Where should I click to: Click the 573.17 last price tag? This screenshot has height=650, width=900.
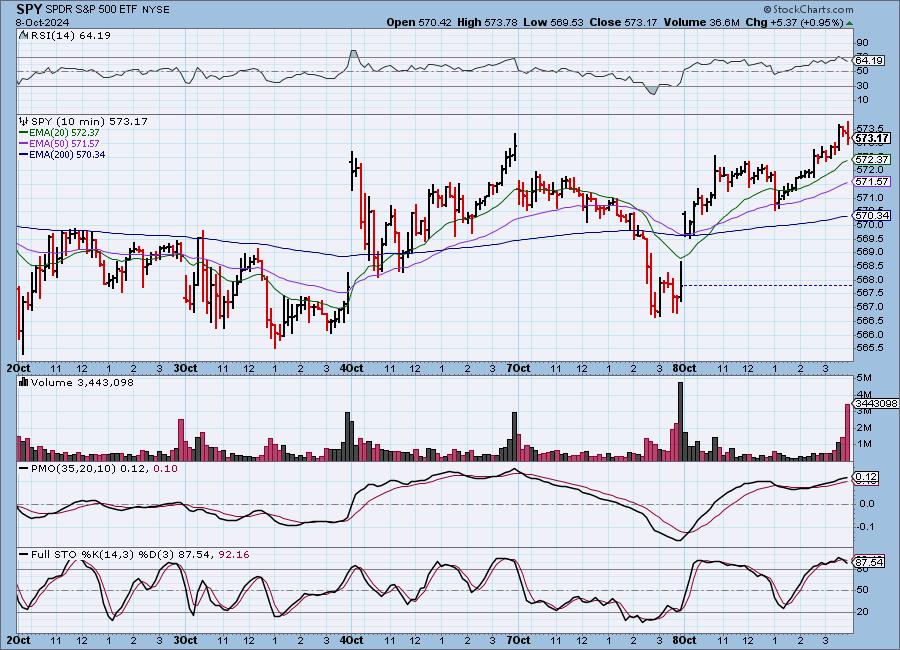(x=871, y=138)
